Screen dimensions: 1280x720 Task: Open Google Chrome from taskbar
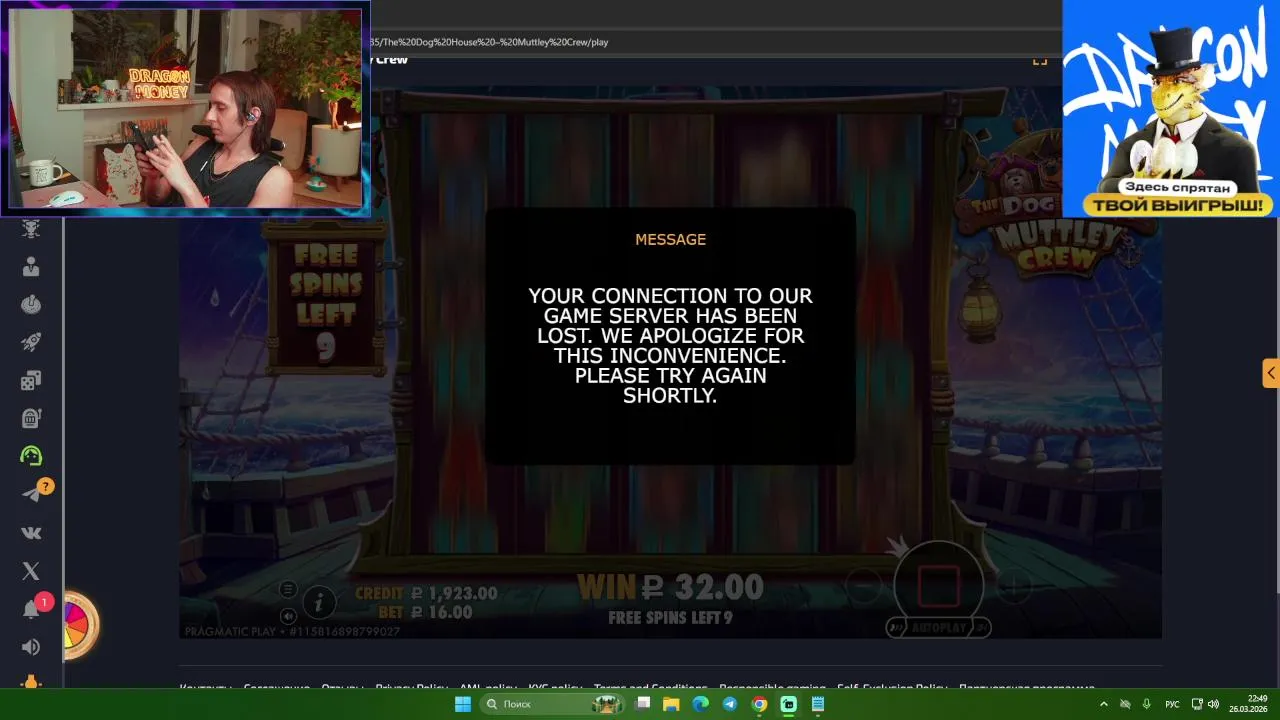click(759, 704)
